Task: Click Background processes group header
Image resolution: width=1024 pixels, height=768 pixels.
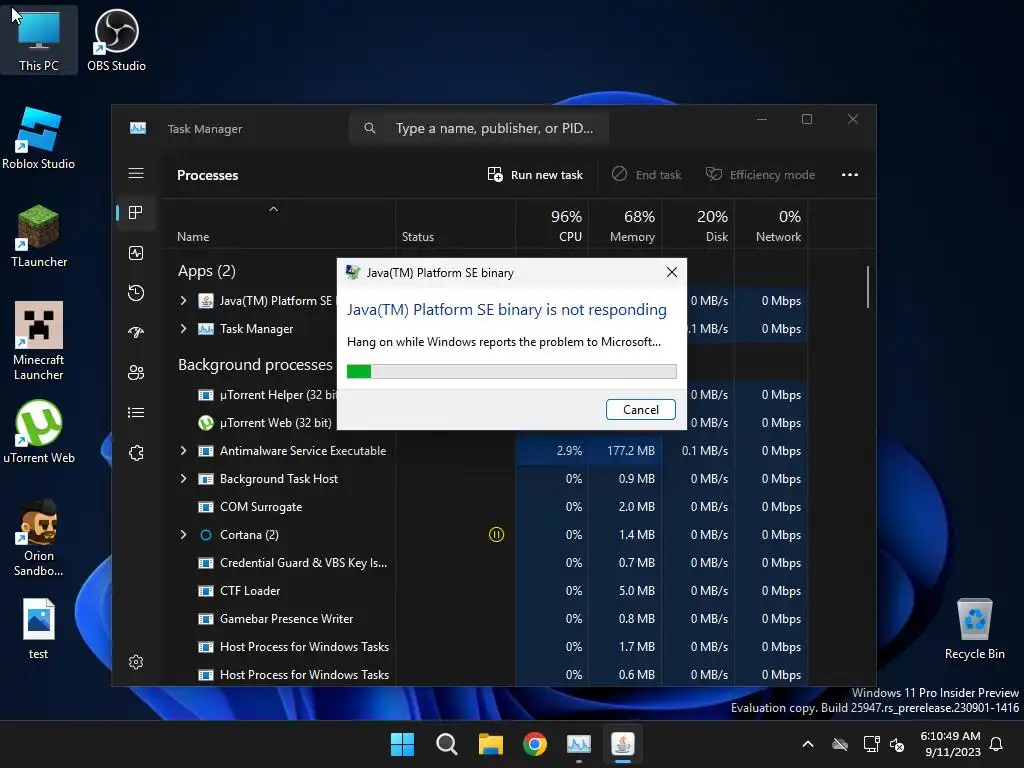Action: tap(255, 364)
